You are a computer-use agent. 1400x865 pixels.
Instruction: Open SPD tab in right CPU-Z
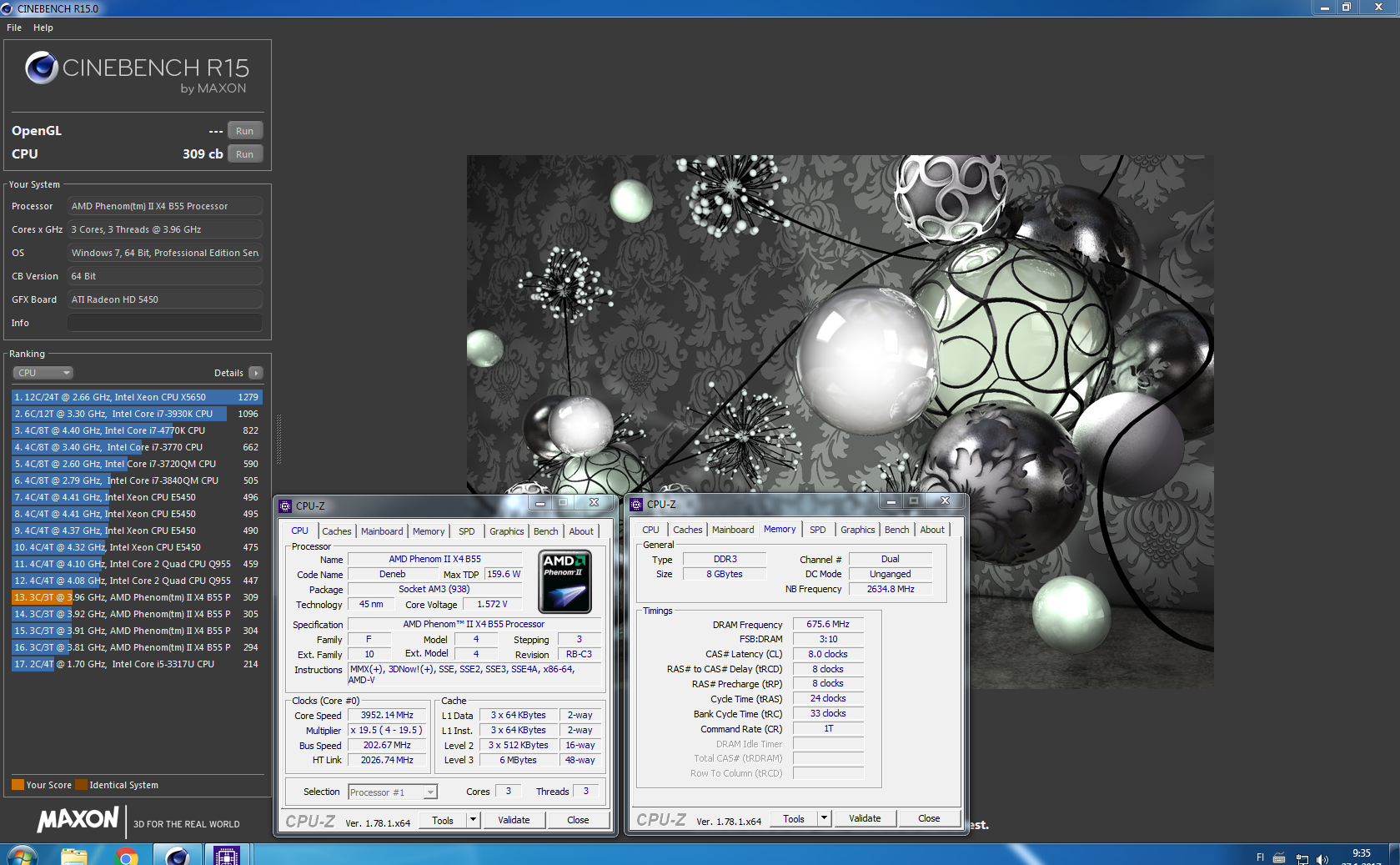click(x=818, y=530)
